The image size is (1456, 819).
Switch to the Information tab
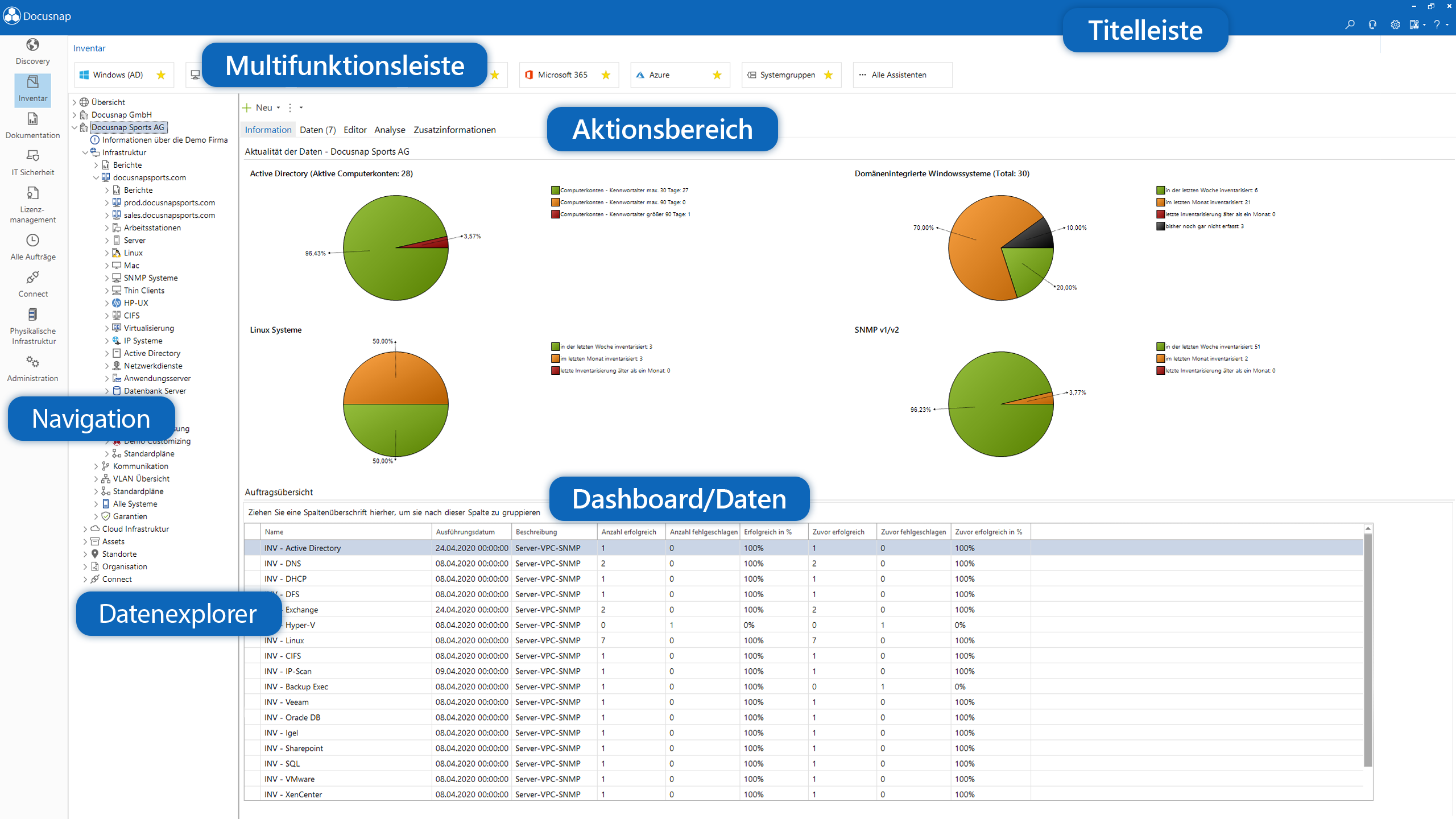point(268,130)
